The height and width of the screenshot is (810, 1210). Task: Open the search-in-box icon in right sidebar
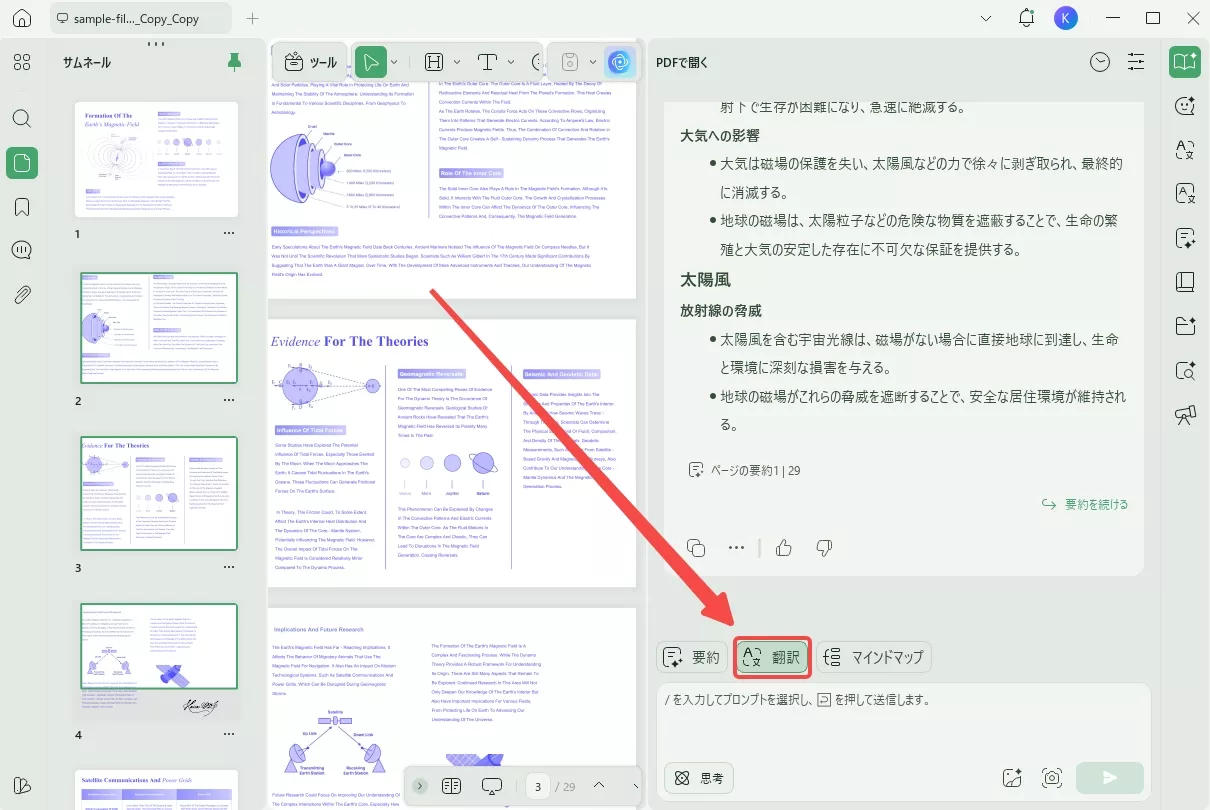coord(1186,370)
